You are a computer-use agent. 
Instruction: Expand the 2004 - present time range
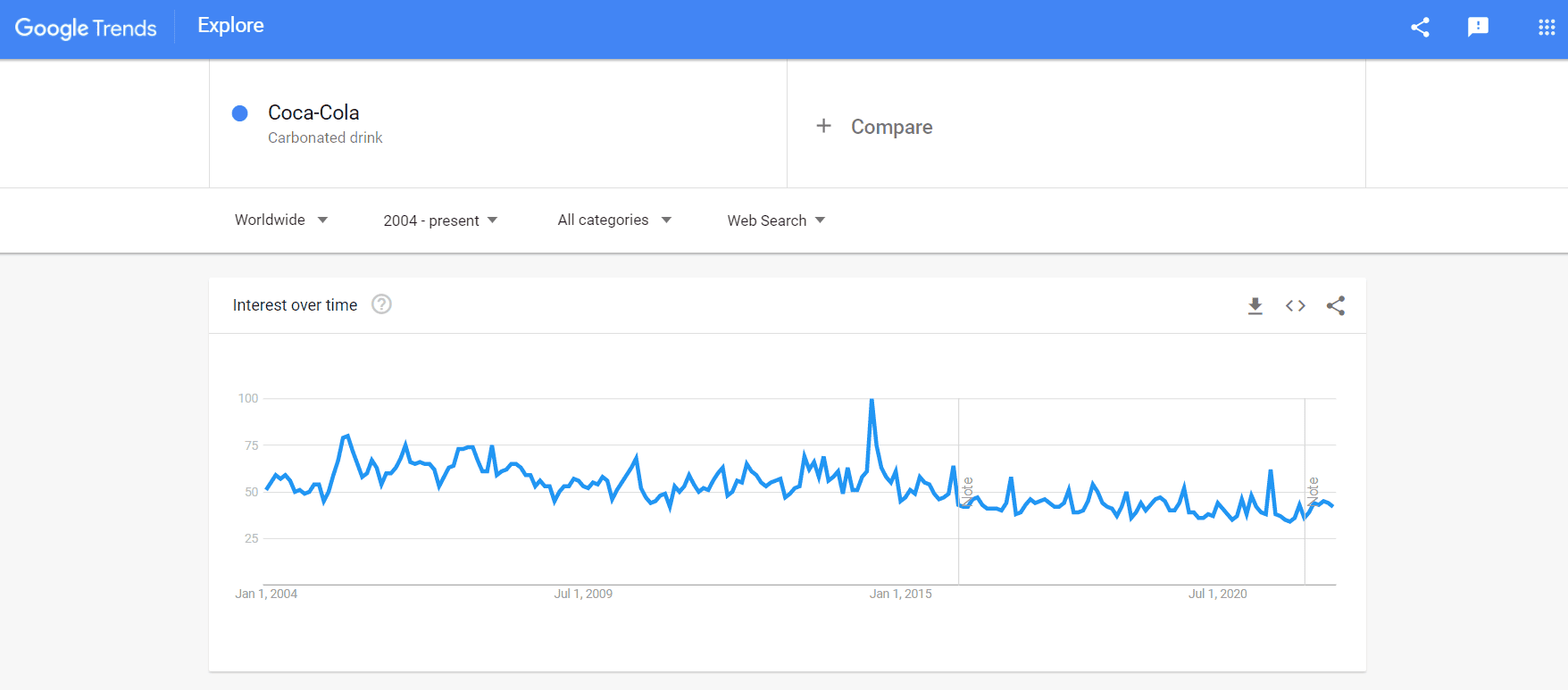(440, 220)
